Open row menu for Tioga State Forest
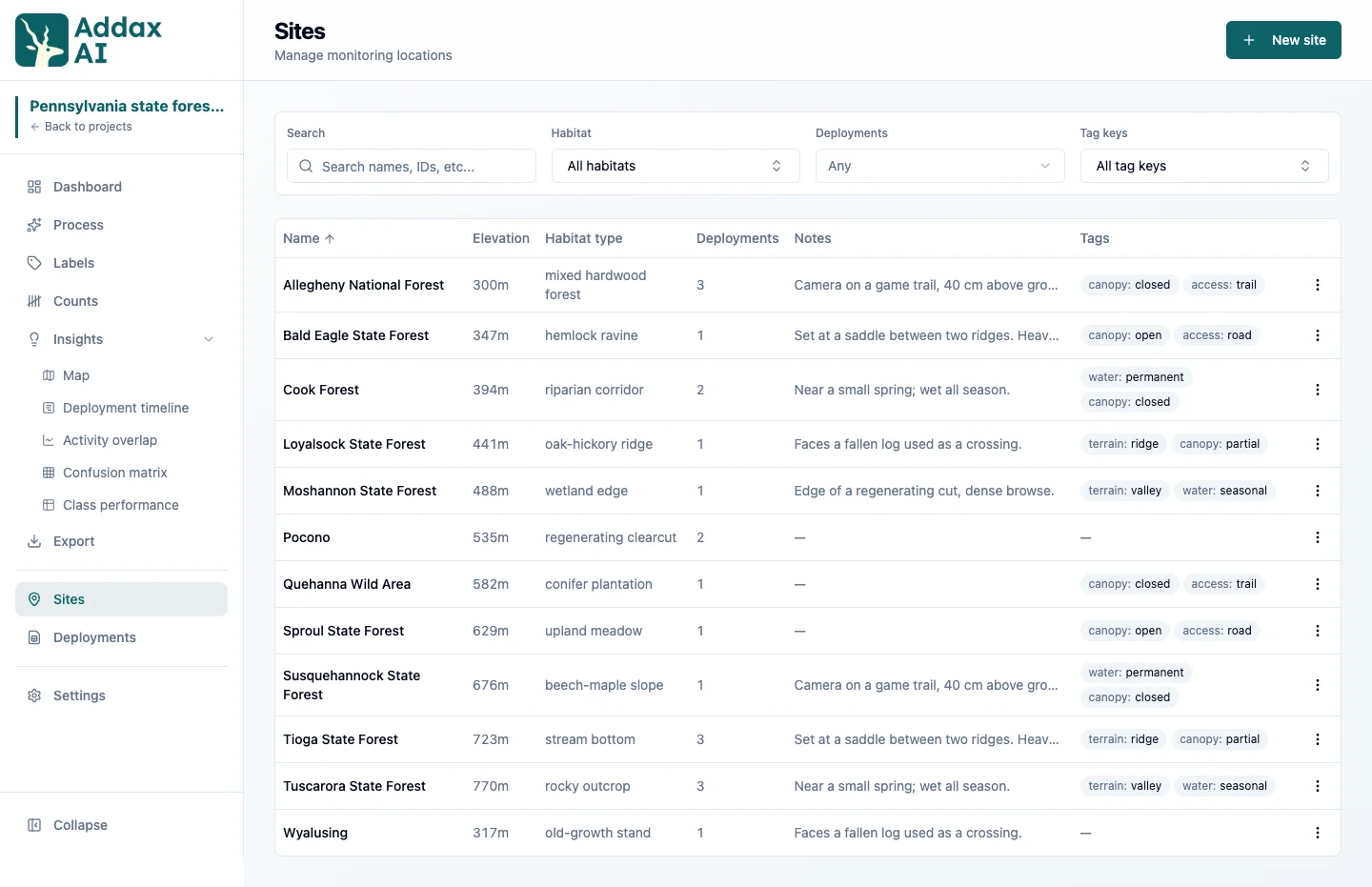The width and height of the screenshot is (1372, 887). point(1318,739)
